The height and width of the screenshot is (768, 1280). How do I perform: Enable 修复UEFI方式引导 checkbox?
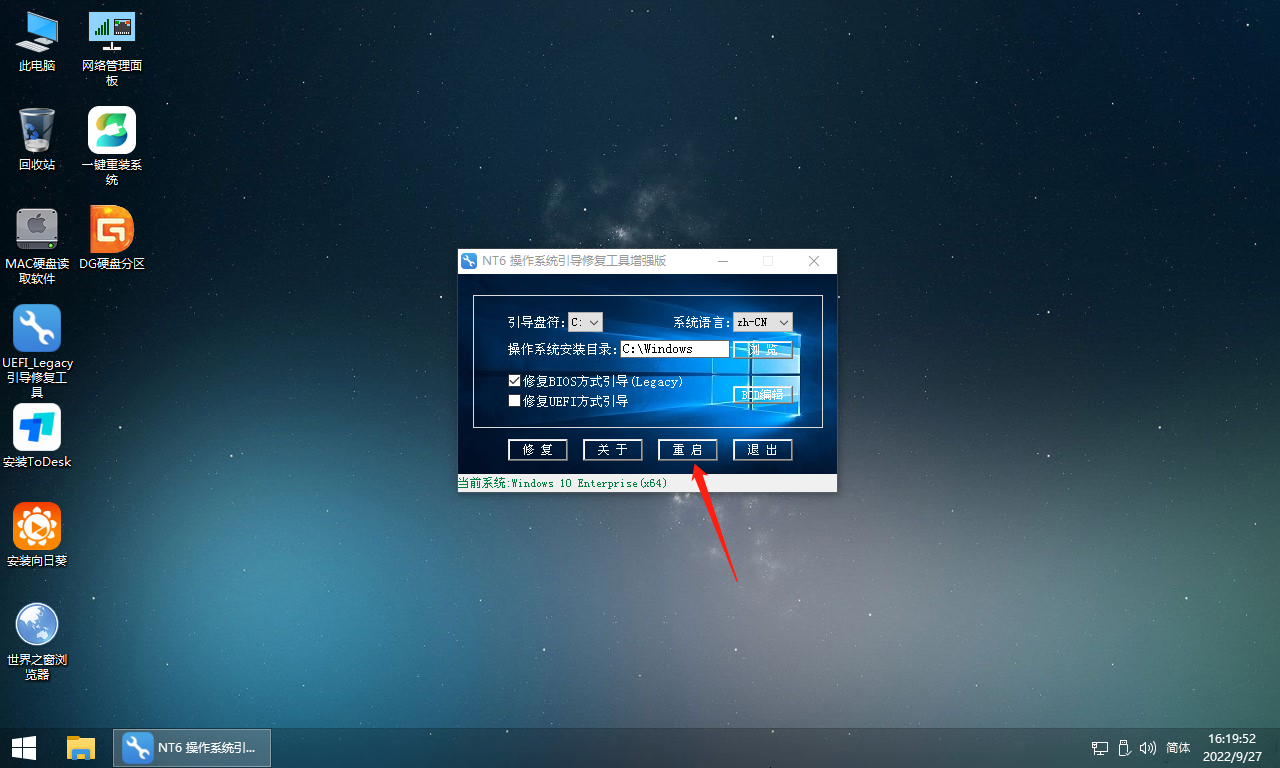pos(515,401)
